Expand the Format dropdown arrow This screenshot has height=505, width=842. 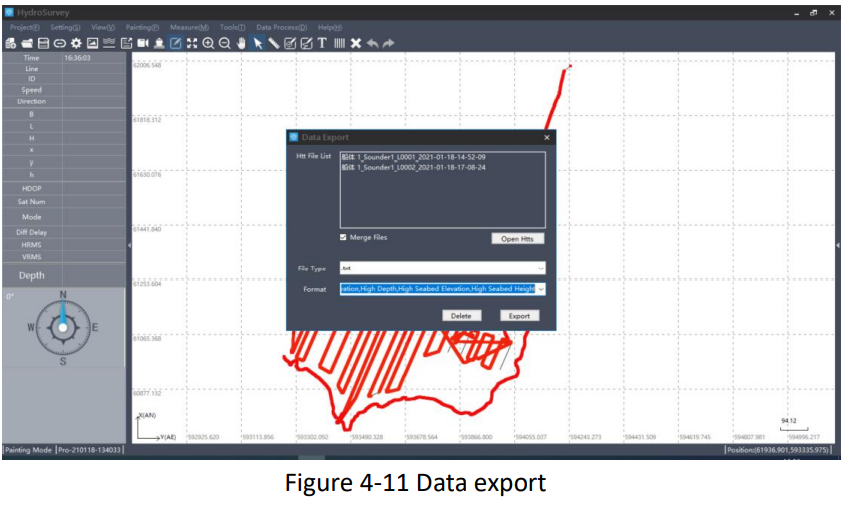(541, 289)
